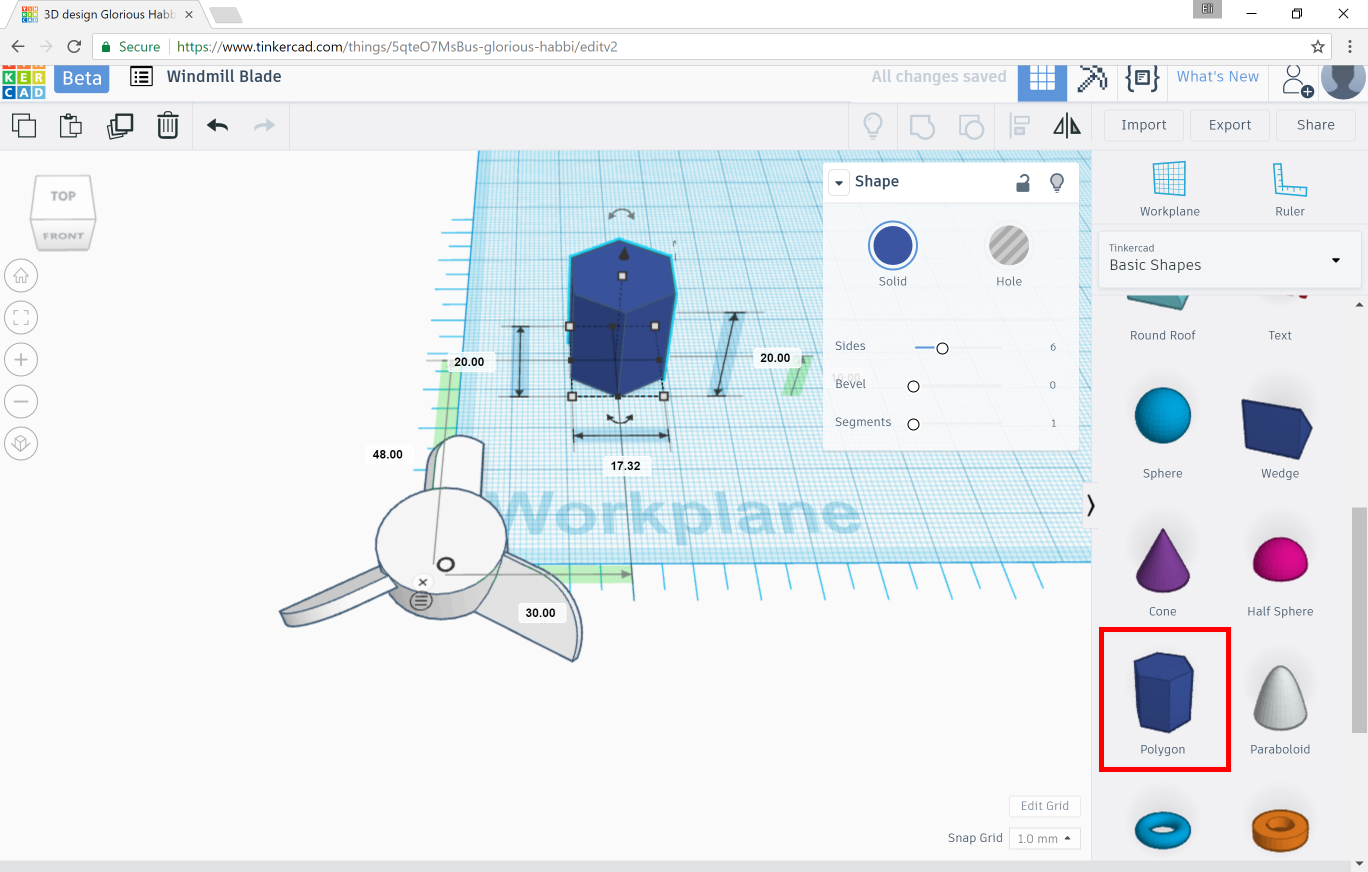This screenshot has width=1368, height=872.
Task: Align the selected objects
Action: (x=1019, y=125)
